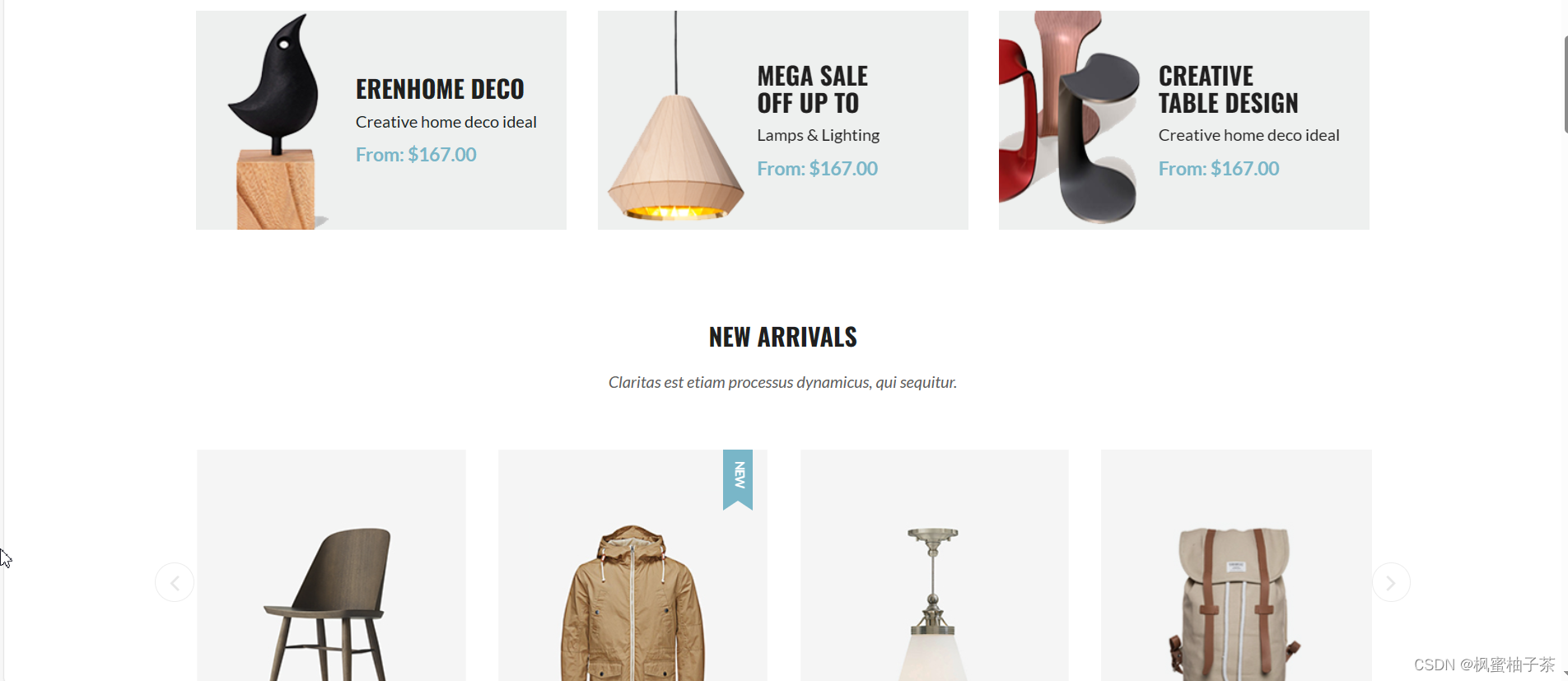This screenshot has height=681, width=1568.
Task: Click the ERENHOME DECO price From $167.00
Action: coord(416,155)
